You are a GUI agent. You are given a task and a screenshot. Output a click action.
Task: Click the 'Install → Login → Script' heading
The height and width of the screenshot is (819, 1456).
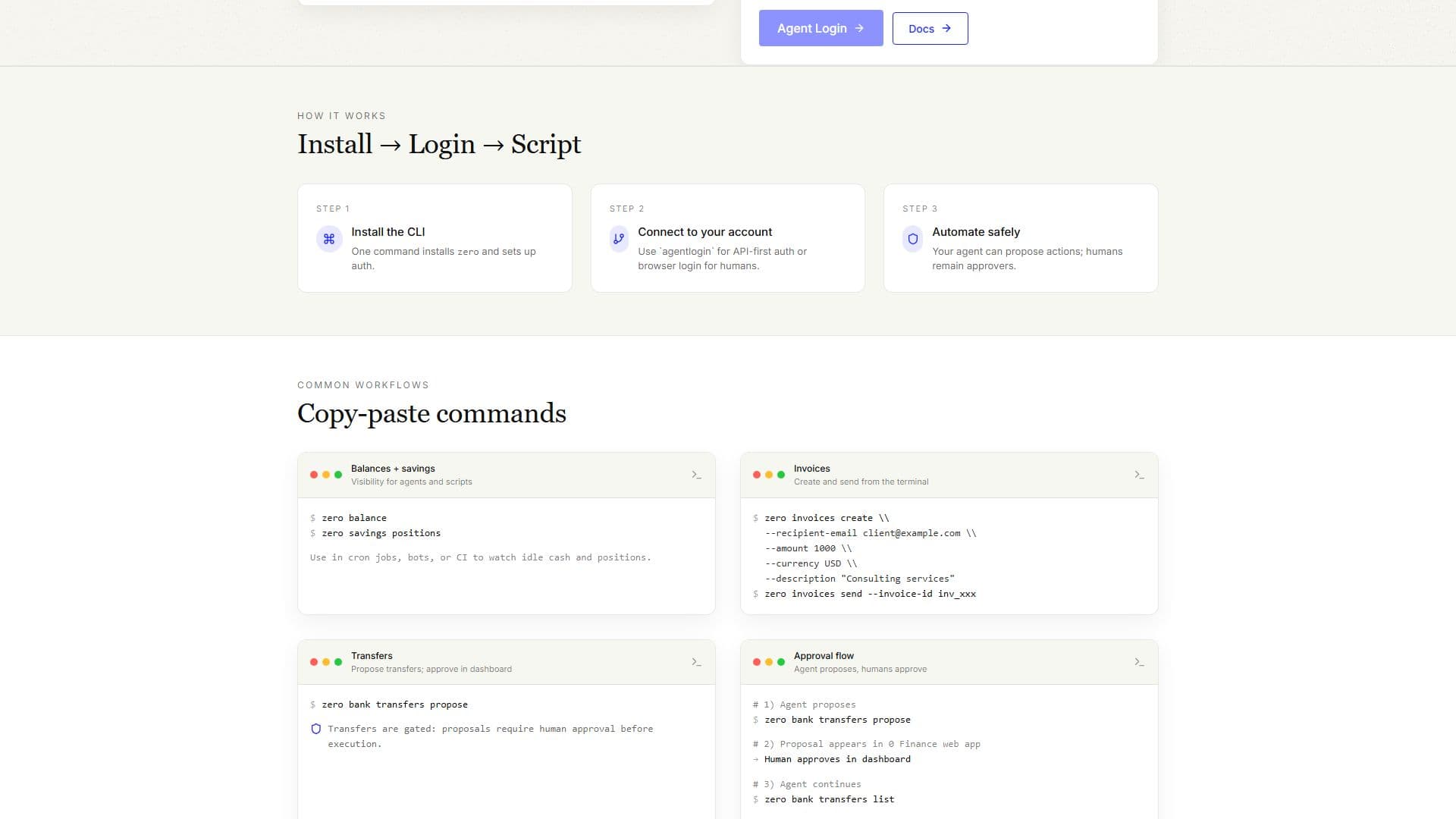439,144
